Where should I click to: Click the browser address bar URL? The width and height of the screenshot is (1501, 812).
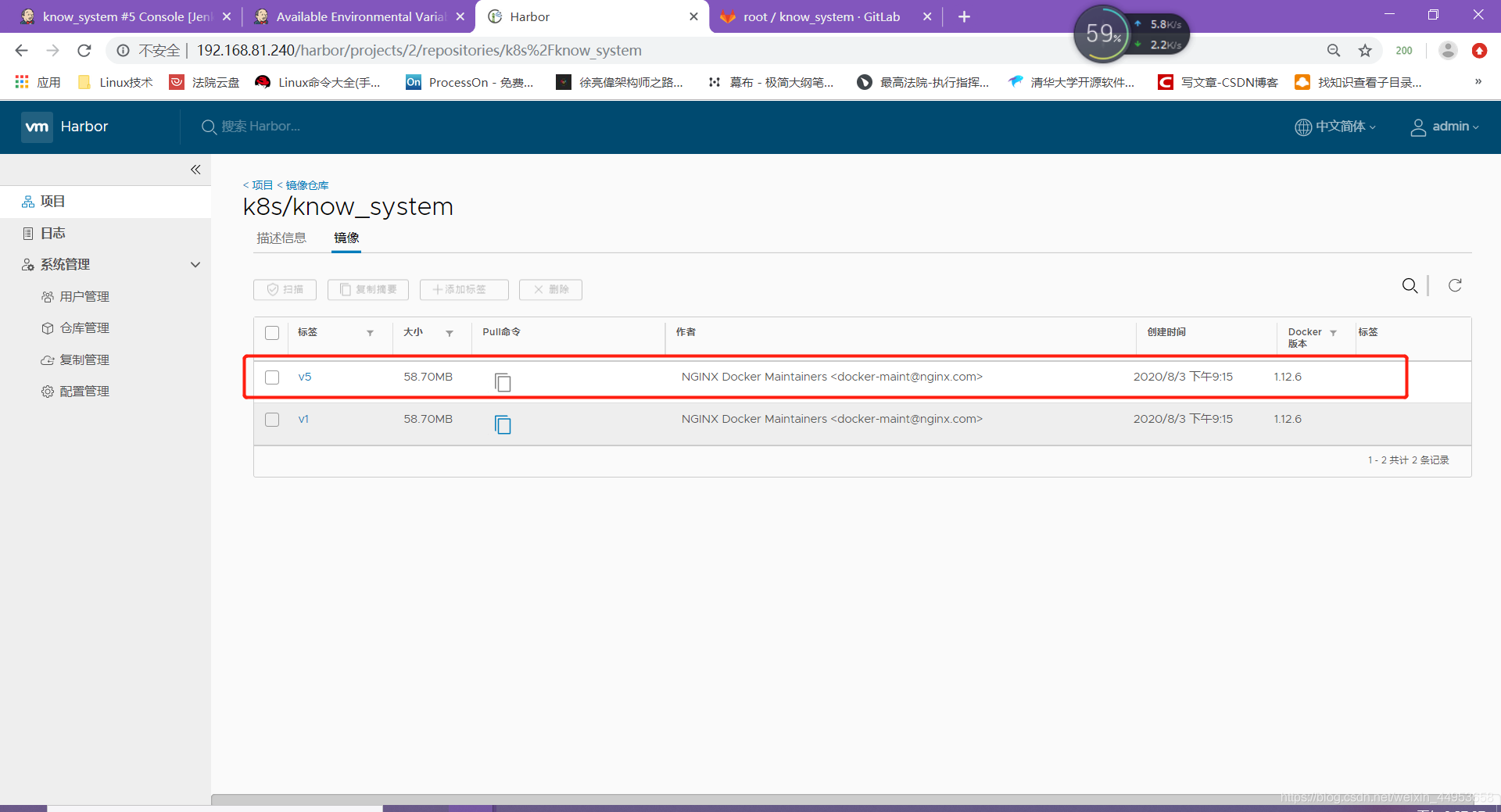(x=419, y=51)
